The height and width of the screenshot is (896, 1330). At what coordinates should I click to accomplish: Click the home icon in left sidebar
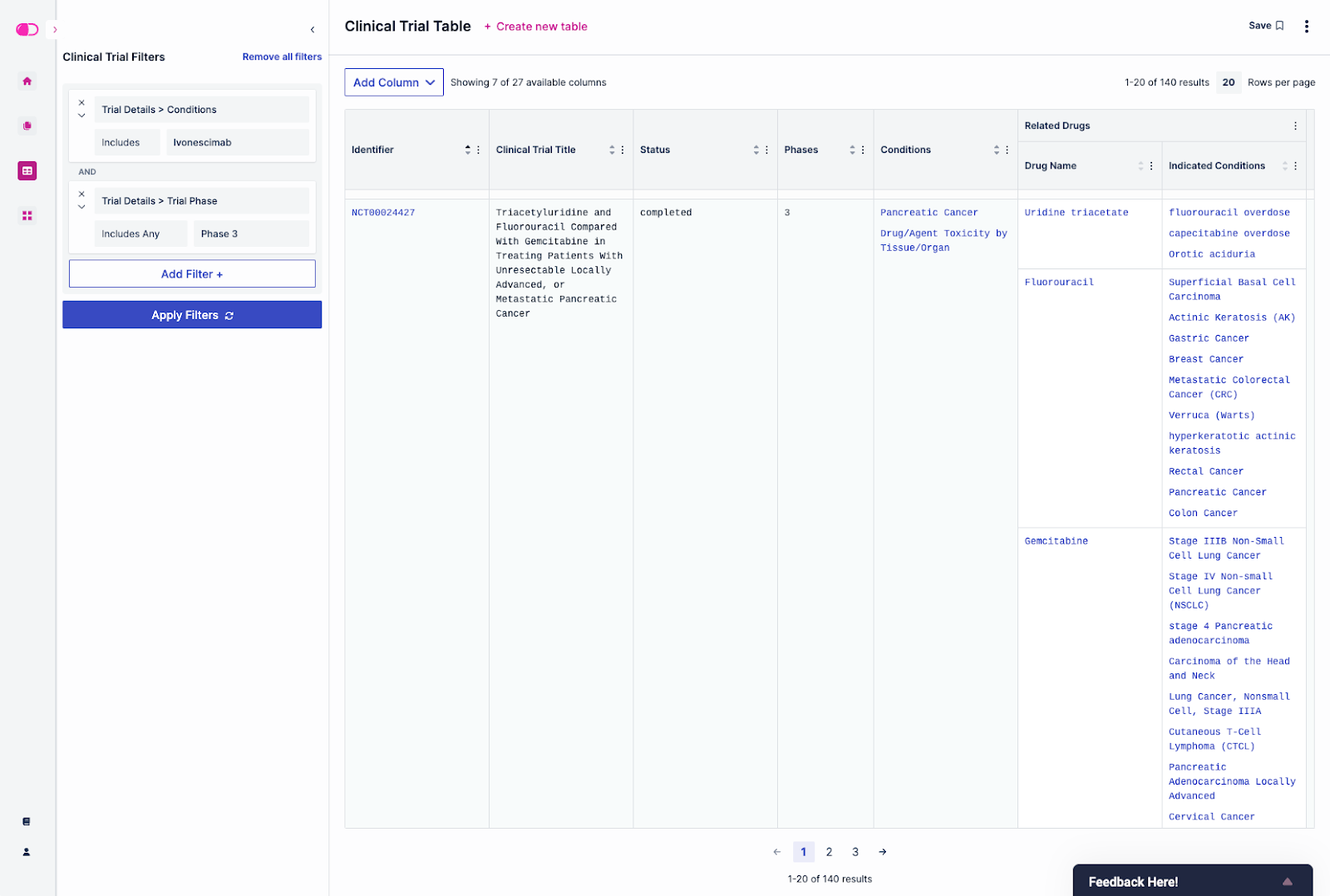pos(27,81)
